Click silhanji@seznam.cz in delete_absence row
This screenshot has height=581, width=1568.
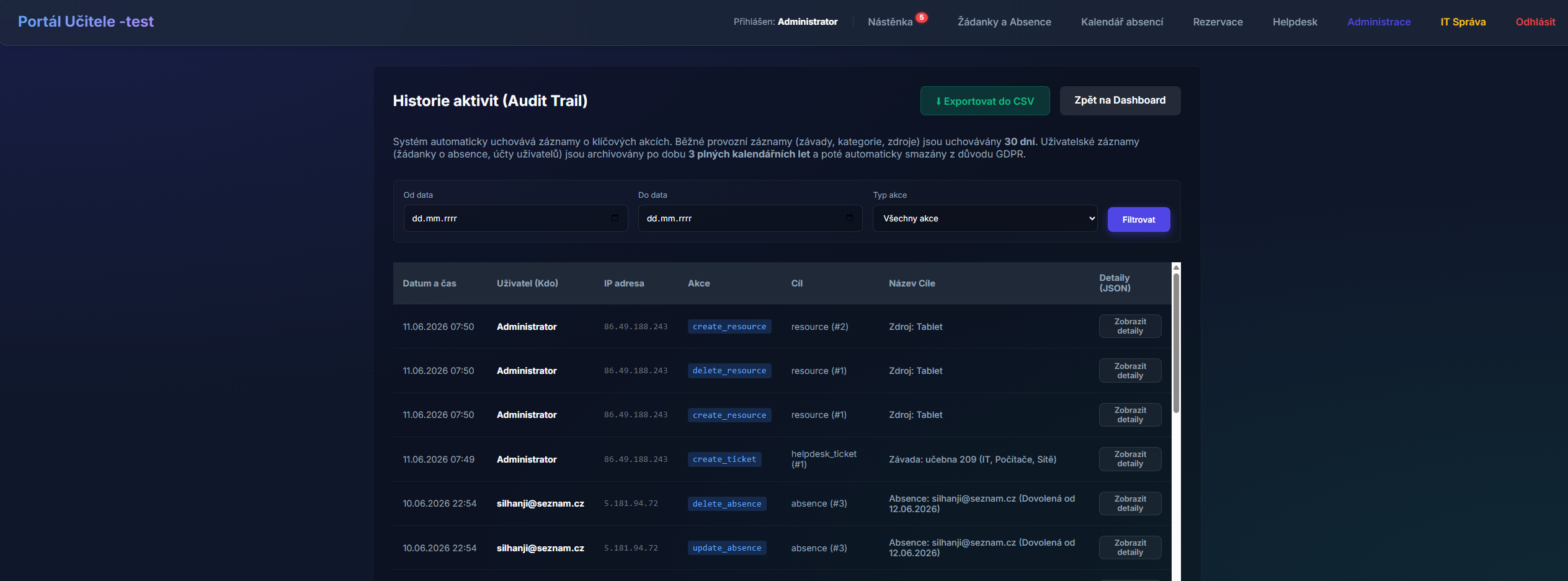540,503
